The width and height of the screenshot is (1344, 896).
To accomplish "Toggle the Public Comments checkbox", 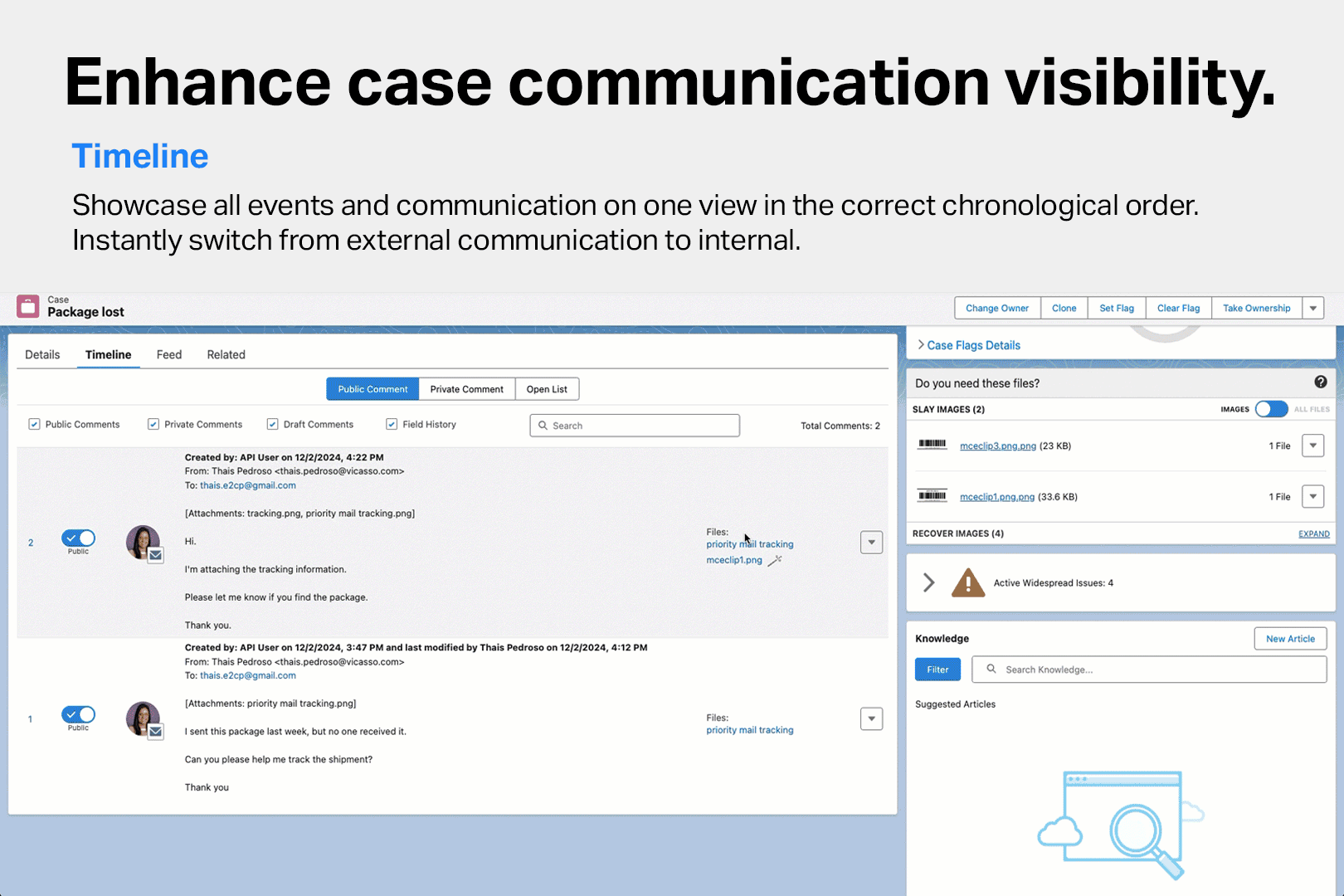I will [34, 424].
